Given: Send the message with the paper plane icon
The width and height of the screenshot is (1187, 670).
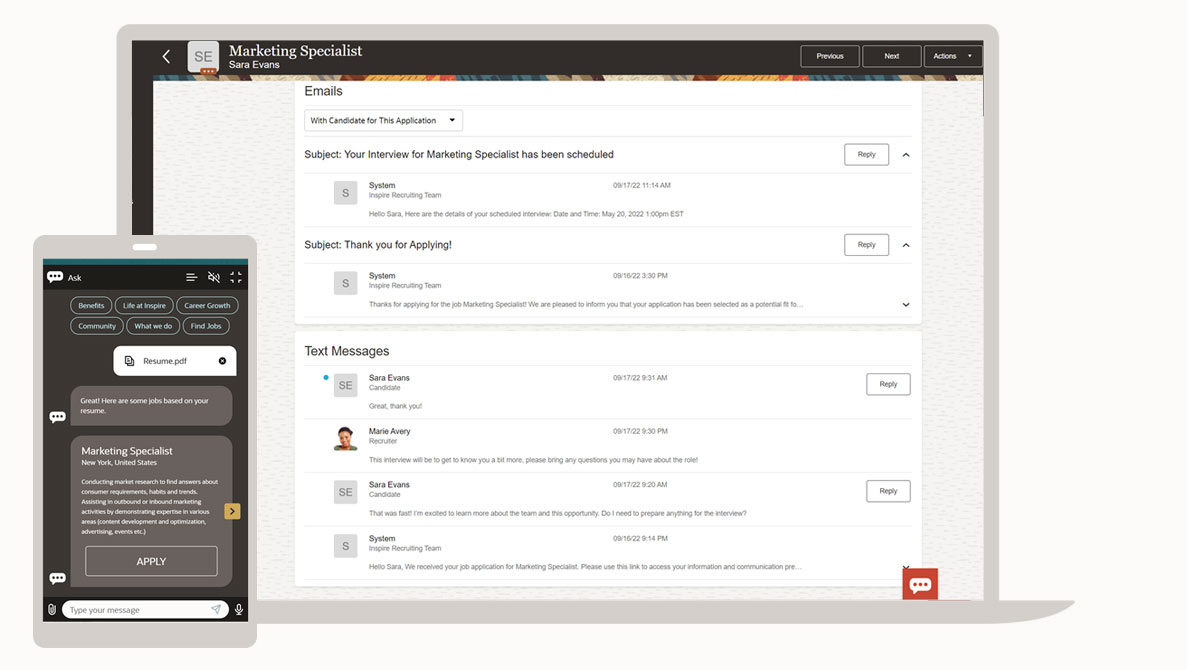Looking at the screenshot, I should coord(216,609).
